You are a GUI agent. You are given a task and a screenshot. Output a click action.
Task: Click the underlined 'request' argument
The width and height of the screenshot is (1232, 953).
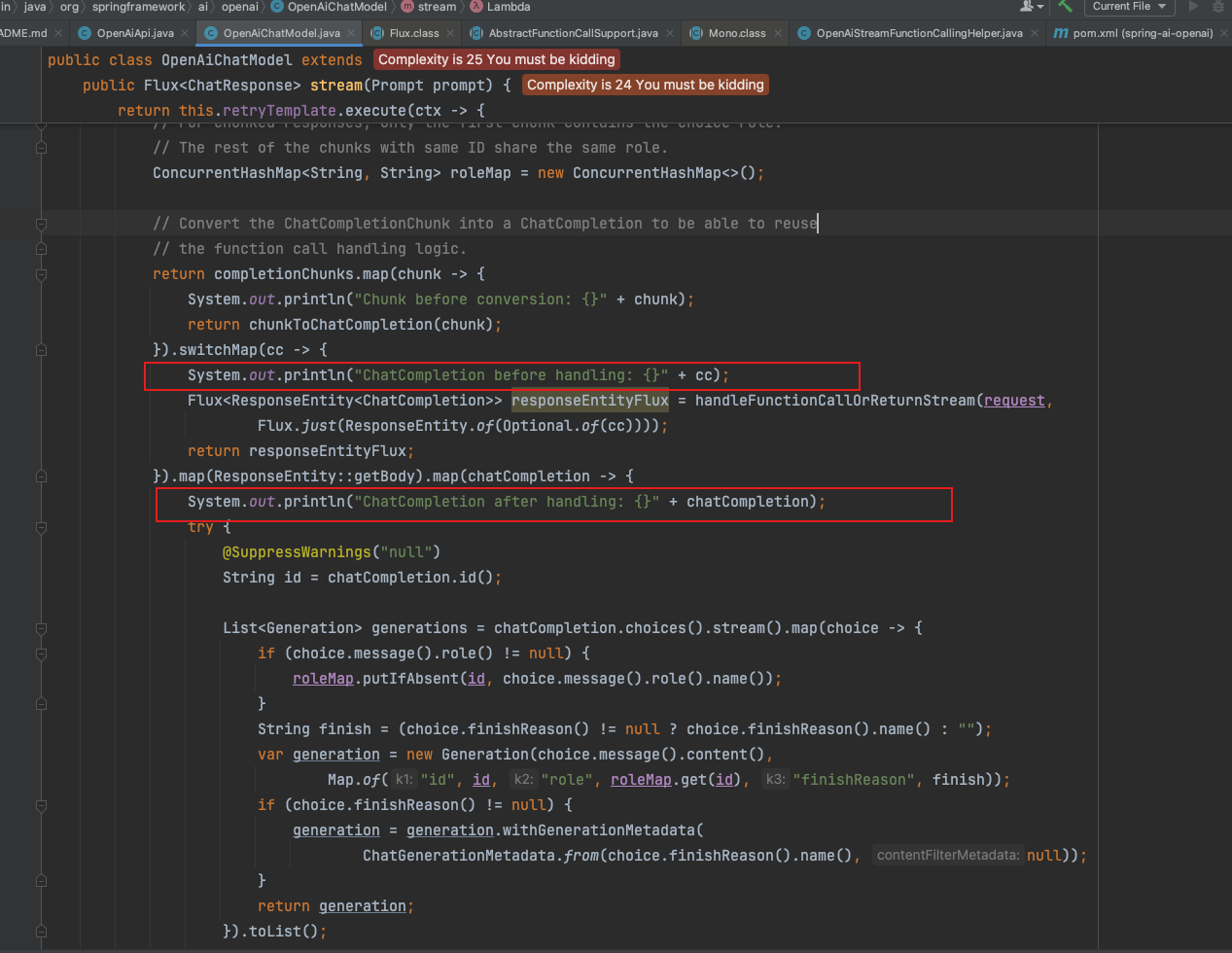point(1014,401)
